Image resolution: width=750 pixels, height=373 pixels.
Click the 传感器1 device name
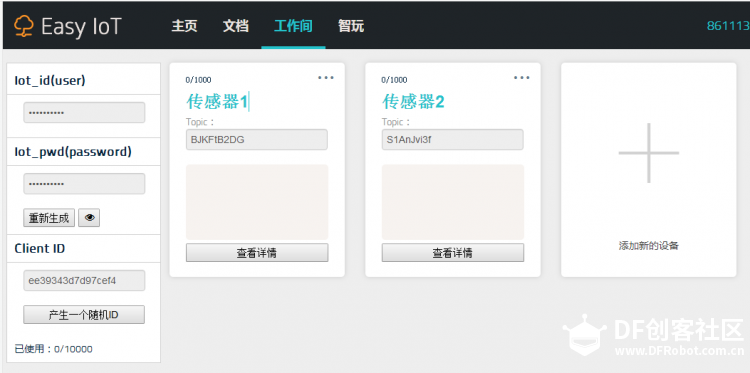tap(217, 102)
